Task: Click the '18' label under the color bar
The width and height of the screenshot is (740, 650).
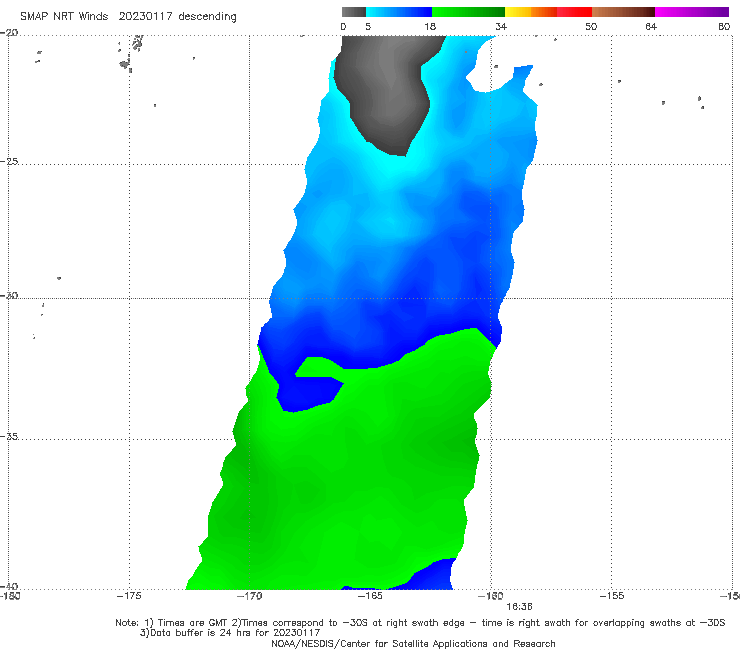Action: tap(430, 26)
